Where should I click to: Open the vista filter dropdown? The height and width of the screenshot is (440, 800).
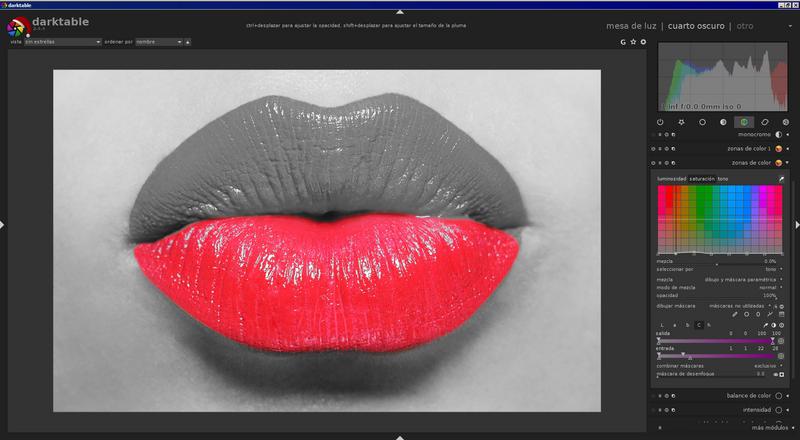[x=63, y=42]
